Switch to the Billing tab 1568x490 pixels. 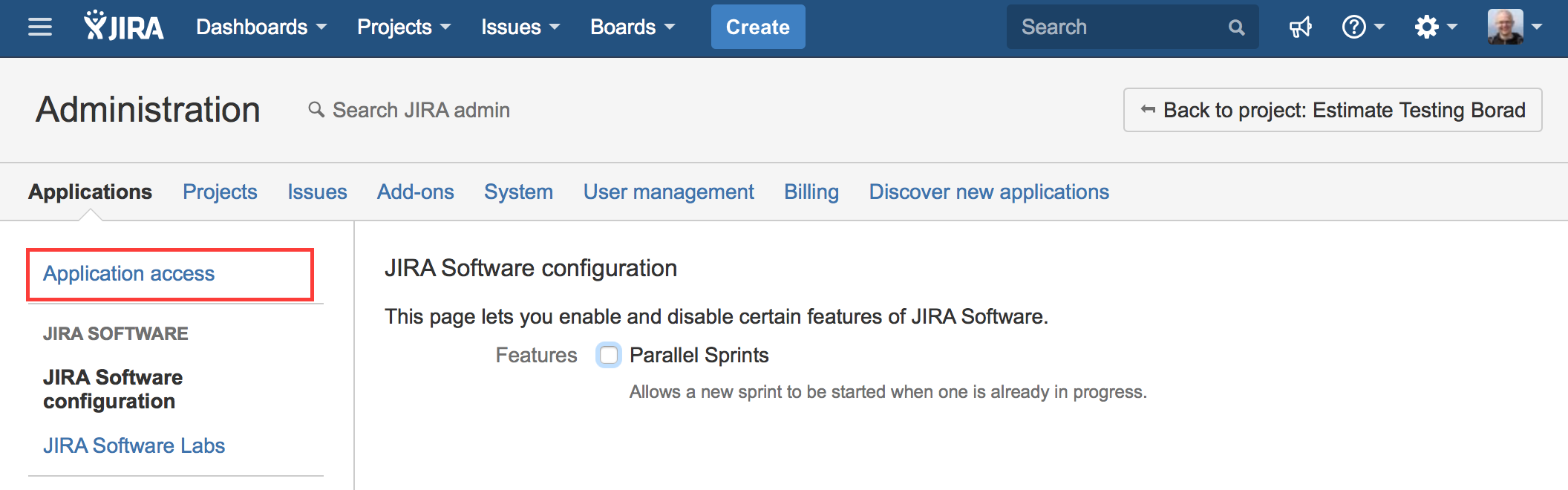click(x=811, y=192)
